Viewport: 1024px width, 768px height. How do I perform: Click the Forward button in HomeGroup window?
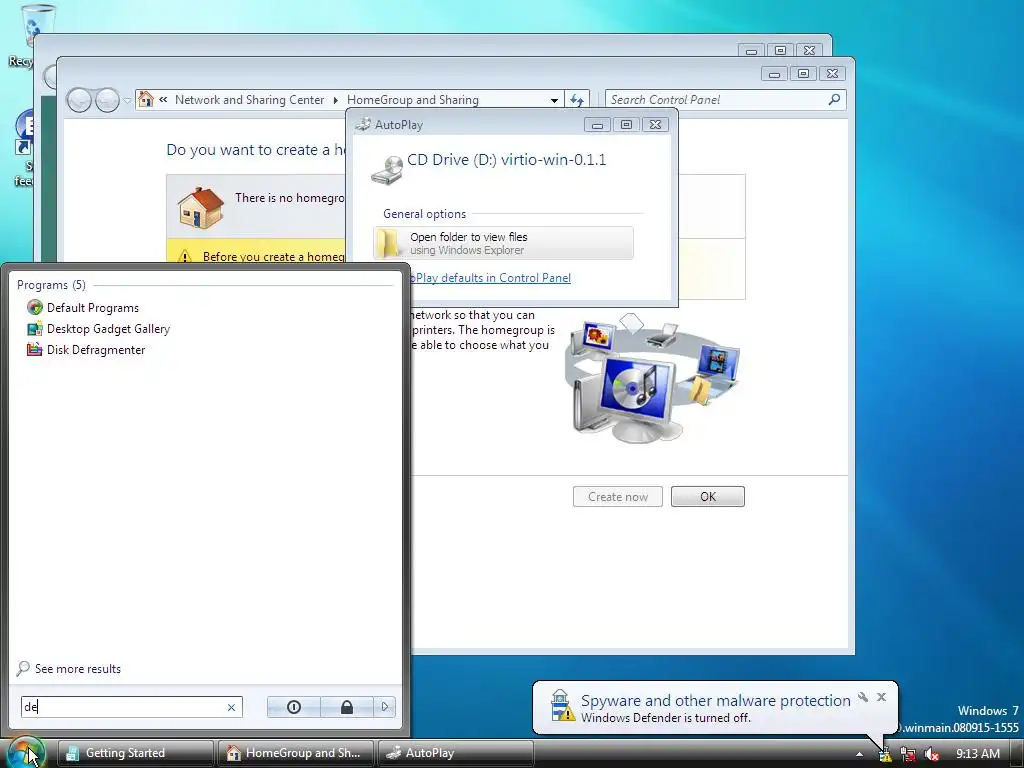107,100
